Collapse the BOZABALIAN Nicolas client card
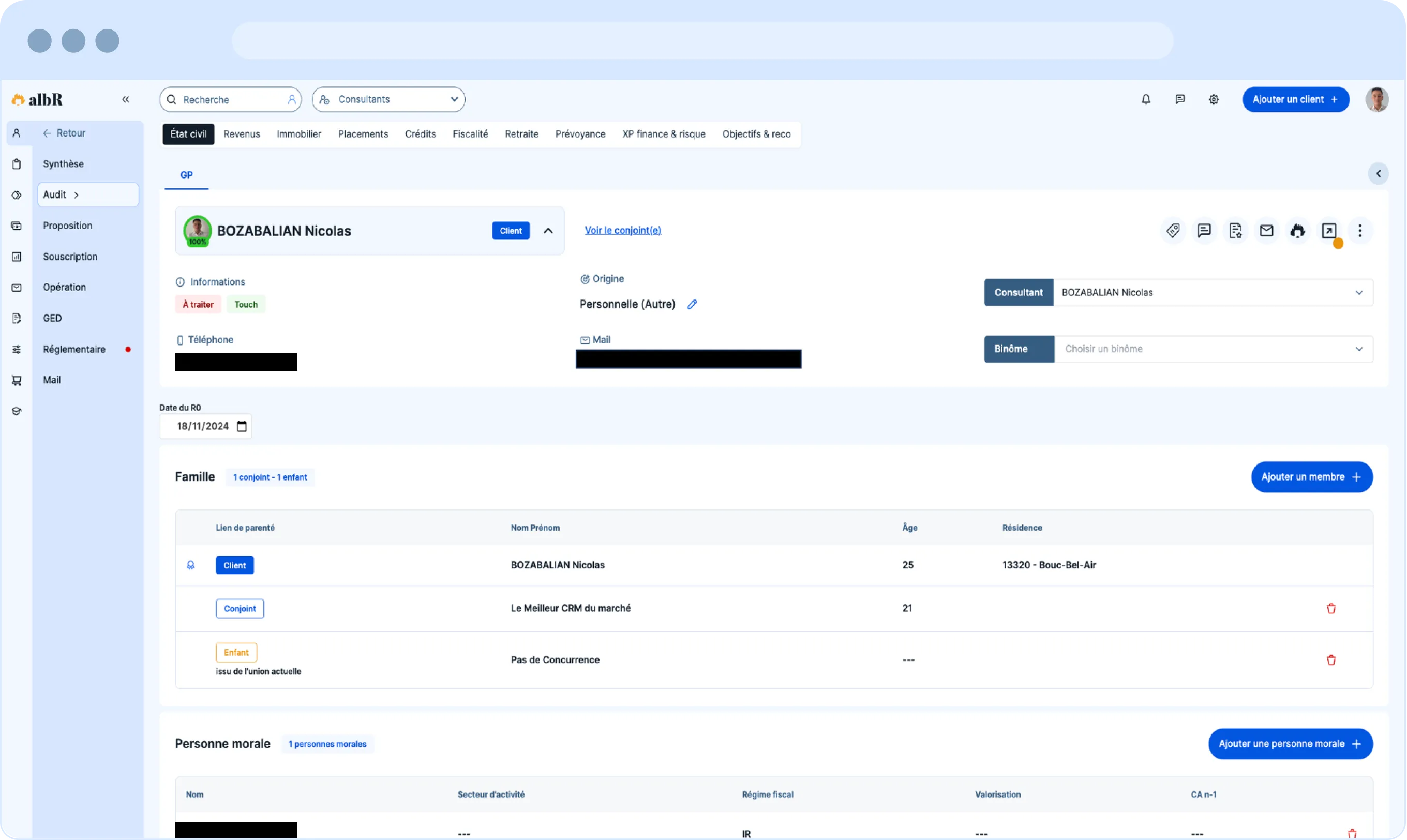 point(548,231)
